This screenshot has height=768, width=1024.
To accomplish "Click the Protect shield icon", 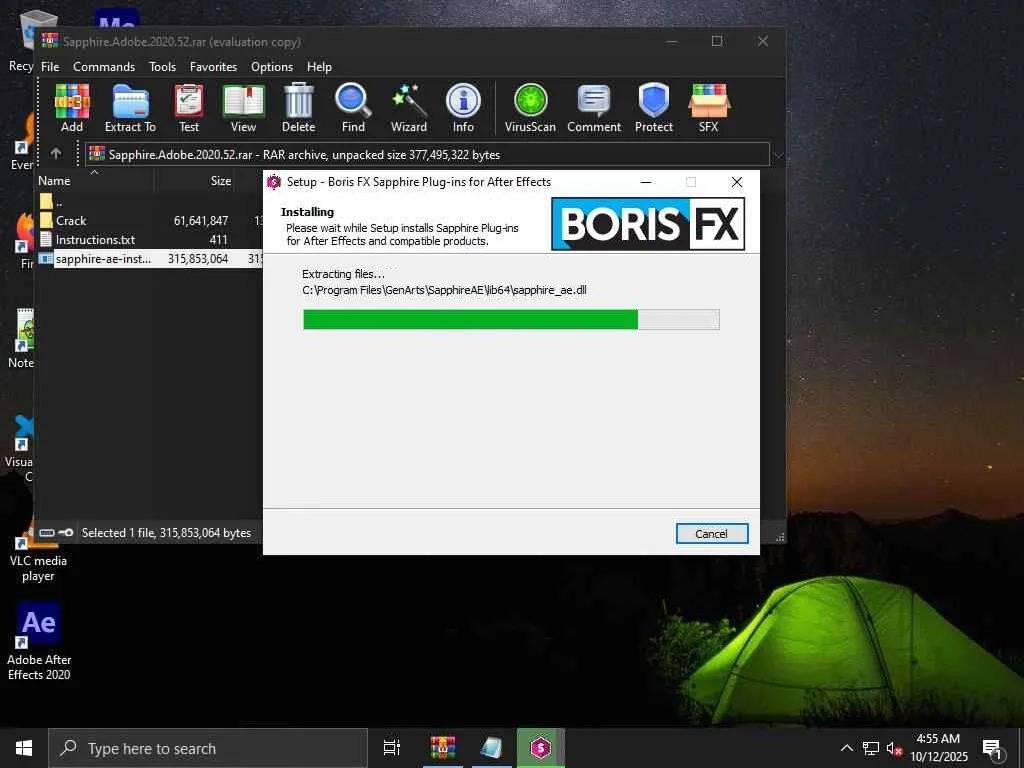I will coord(654,108).
